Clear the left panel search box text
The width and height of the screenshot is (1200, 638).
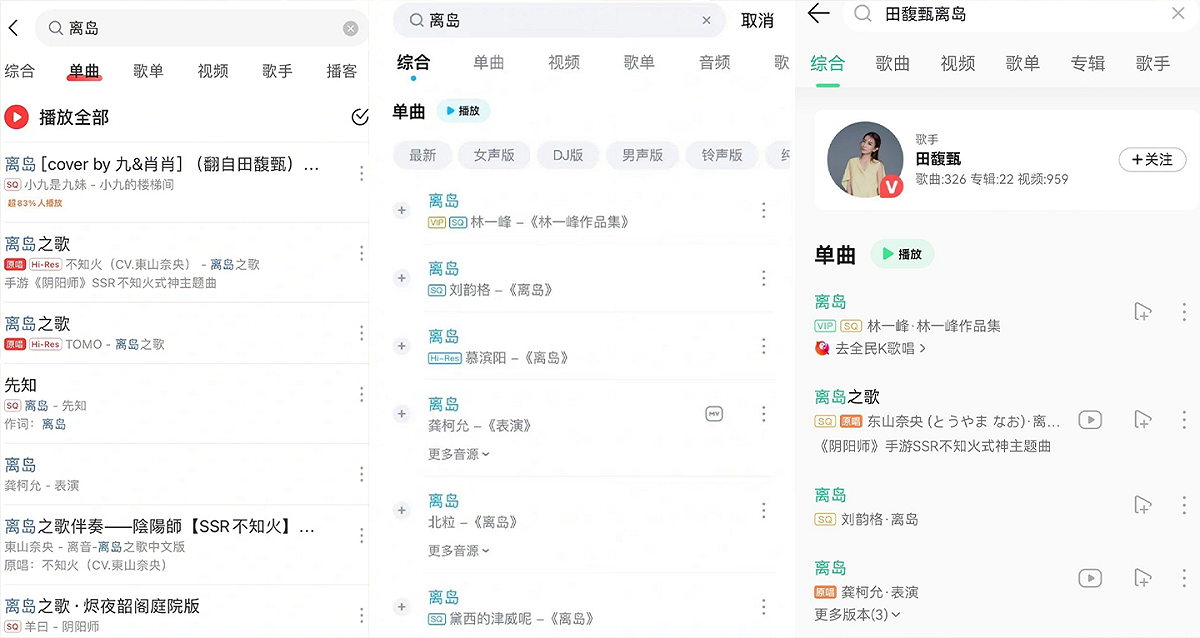coord(350,29)
